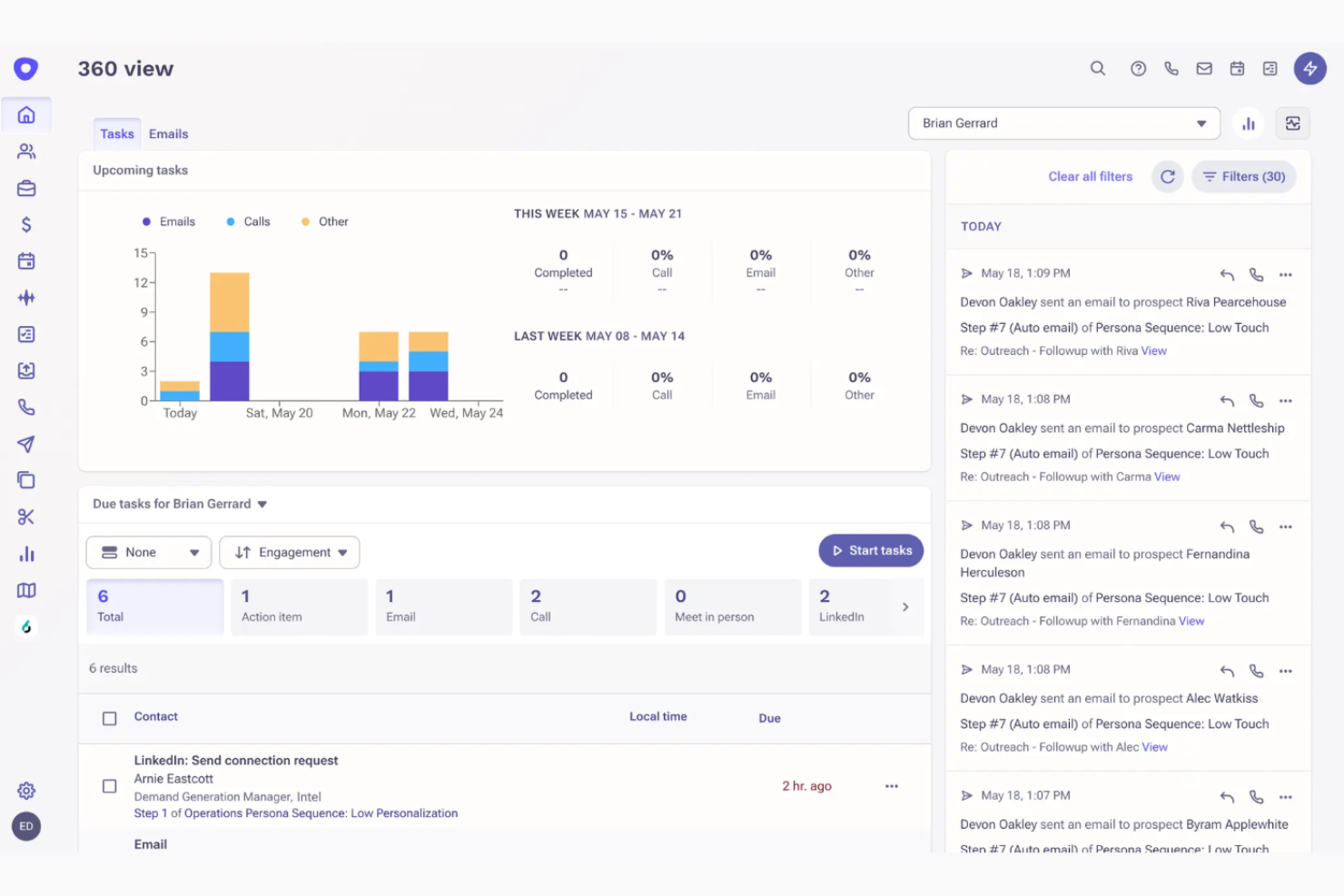This screenshot has width=1344, height=896.
Task: Click the checklist icon in the top bar
Action: click(1270, 68)
